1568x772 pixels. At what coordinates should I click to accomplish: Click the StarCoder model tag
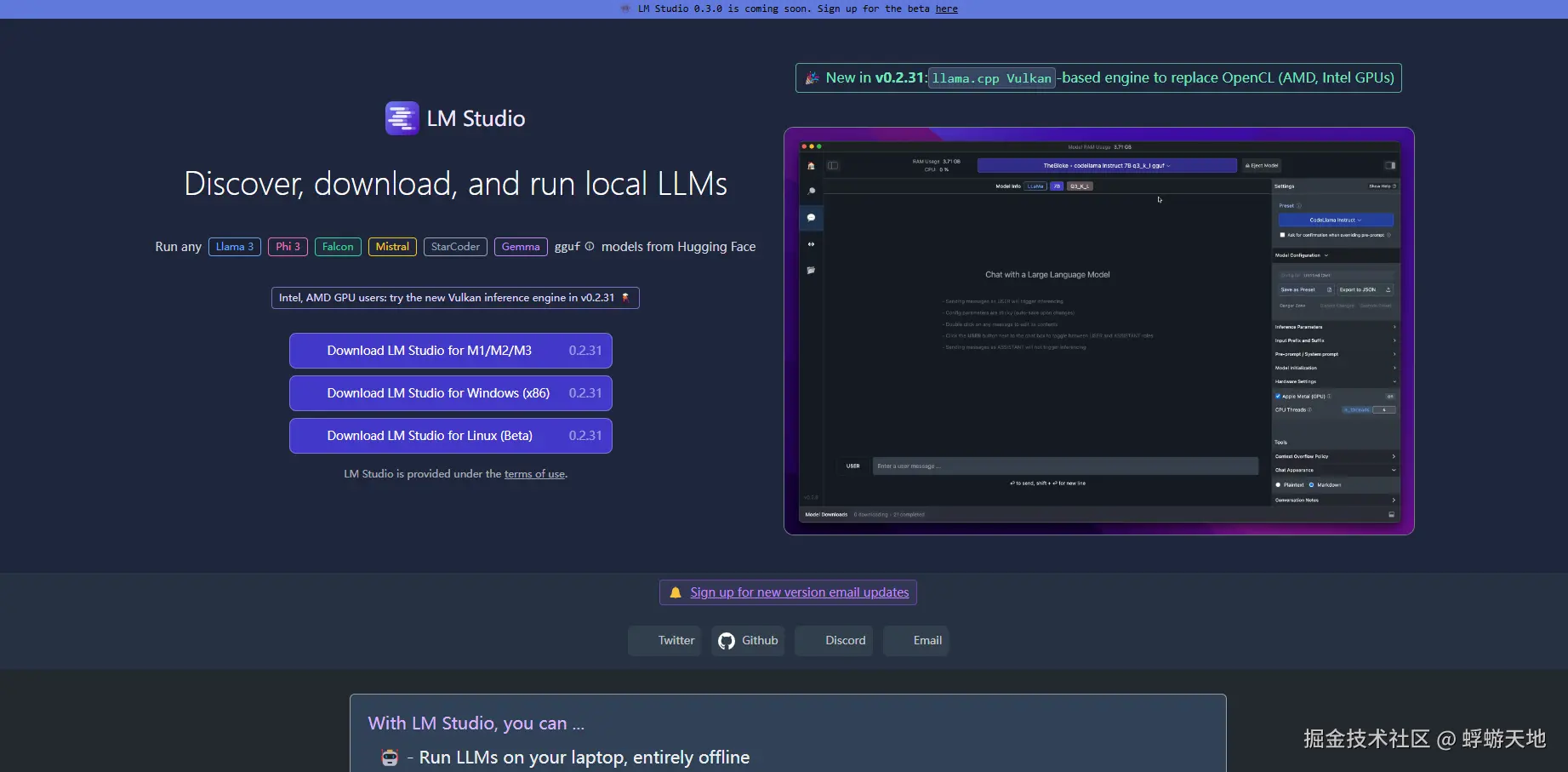(455, 247)
